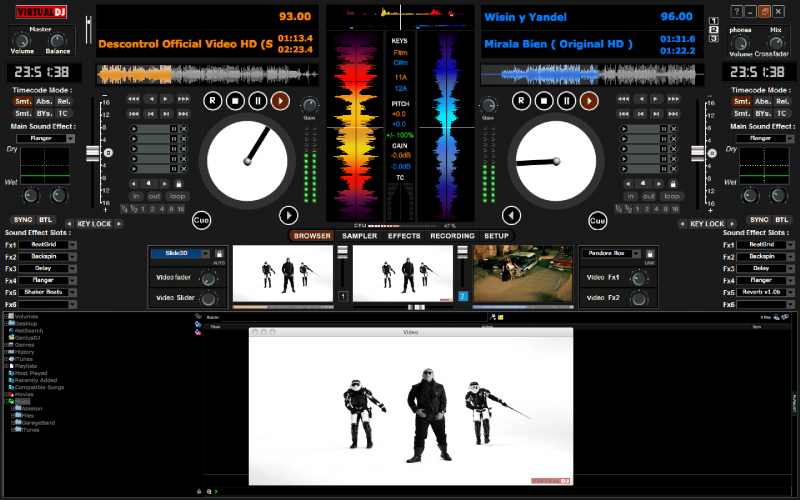Image resolution: width=800 pixels, height=500 pixels.
Task: Open right Fx5 Reverb v1.0b dropdown
Action: [x=766, y=292]
